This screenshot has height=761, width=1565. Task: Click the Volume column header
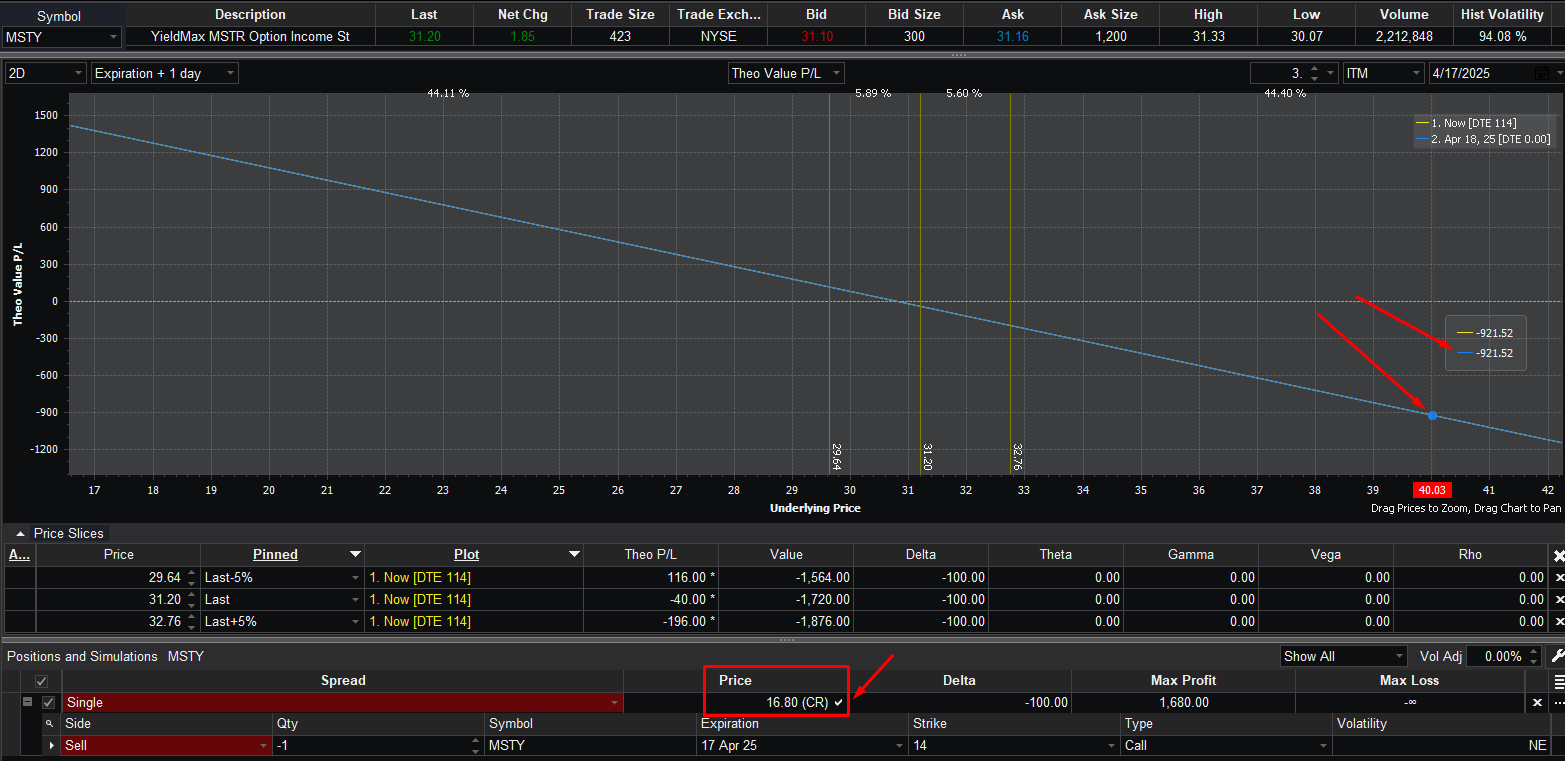pyautogui.click(x=1403, y=15)
